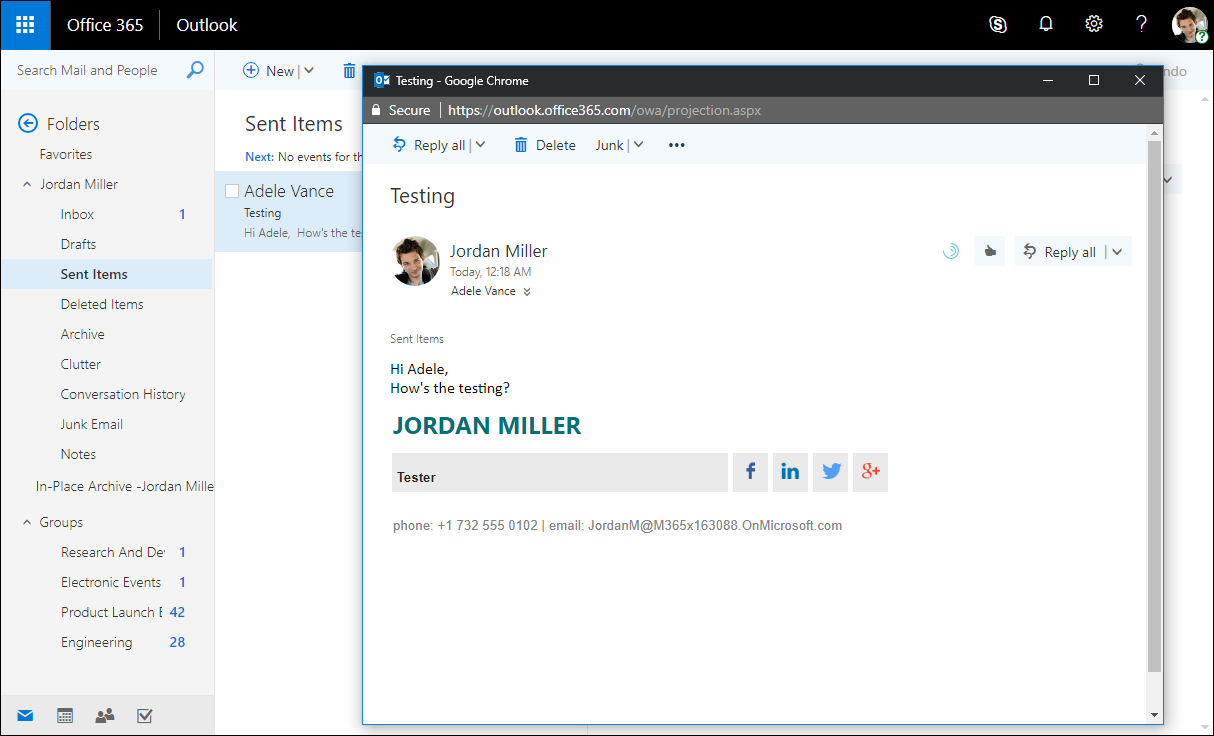Click Delete in the popup toolbar

tap(544, 145)
